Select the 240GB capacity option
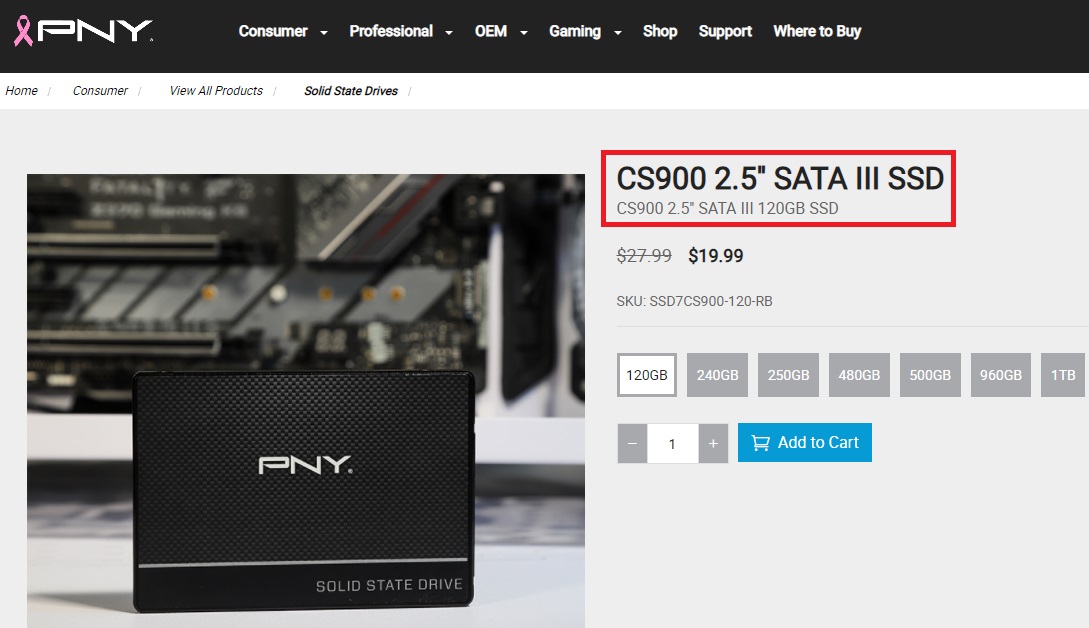Image resolution: width=1089 pixels, height=628 pixels. click(x=717, y=375)
